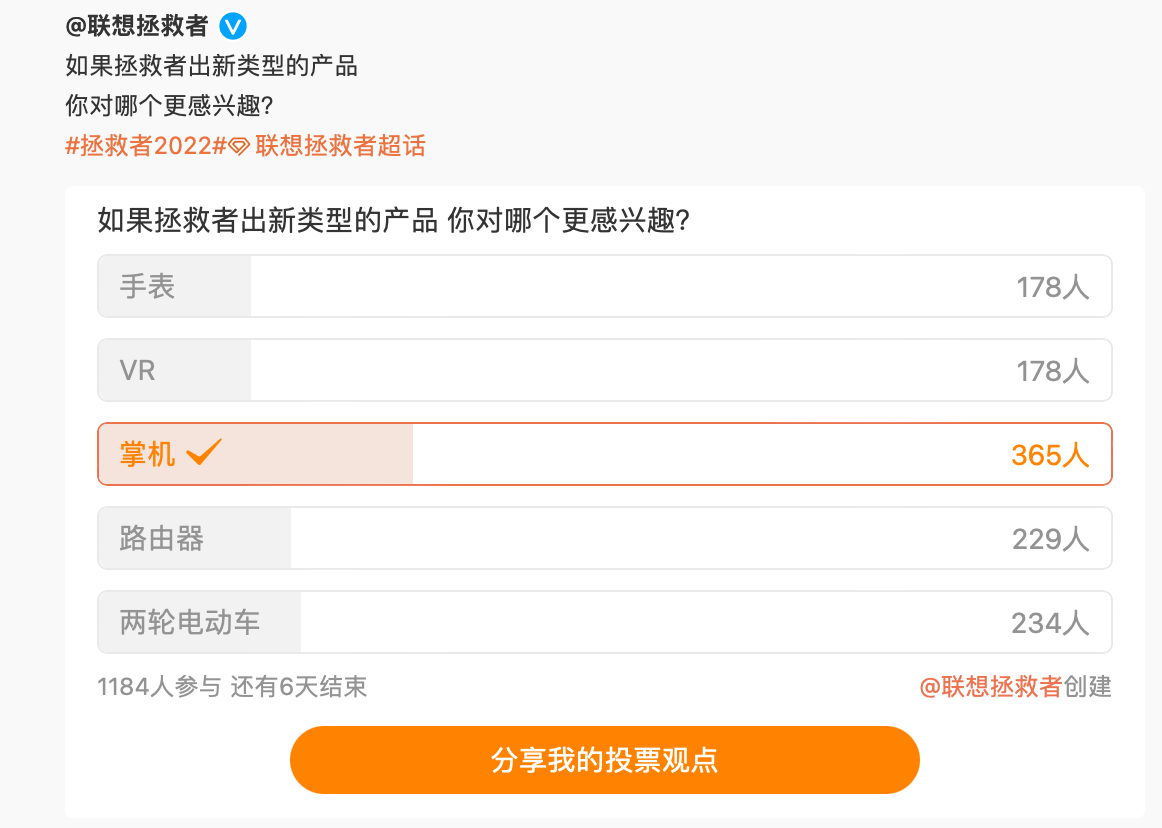Image resolution: width=1162 pixels, height=828 pixels.
Task: Click the orange checkmark on 掌机 option
Action: click(204, 454)
